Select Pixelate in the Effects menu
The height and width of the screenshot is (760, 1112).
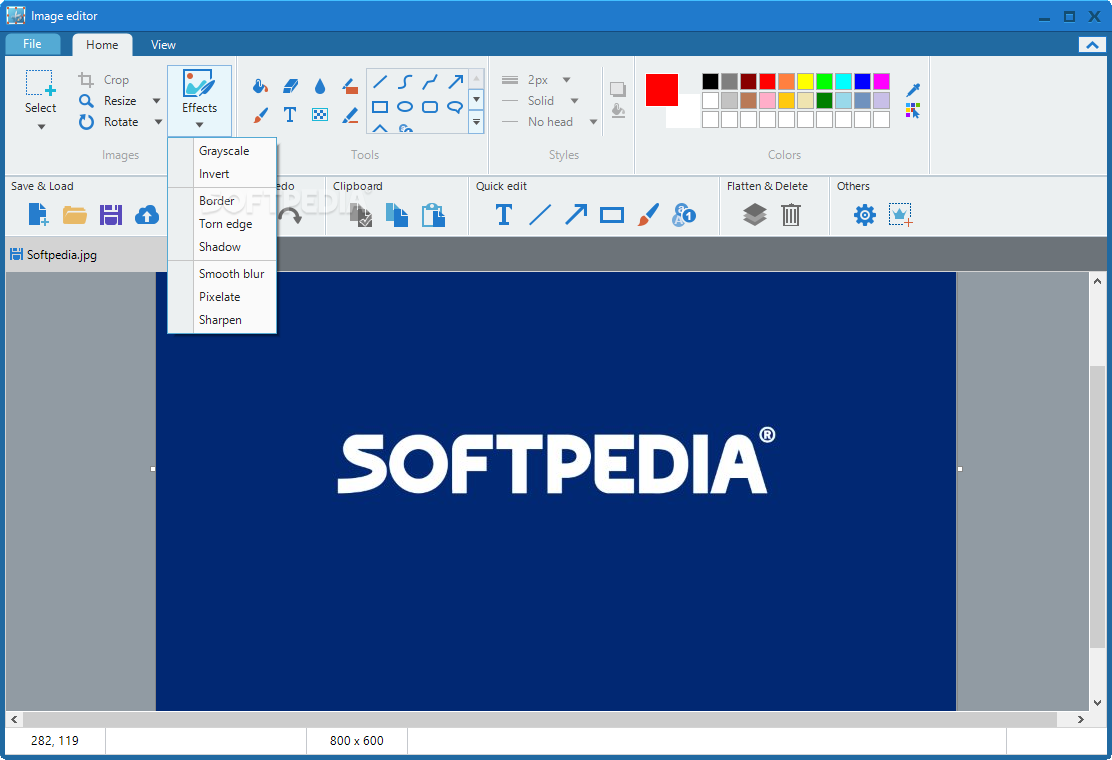219,297
